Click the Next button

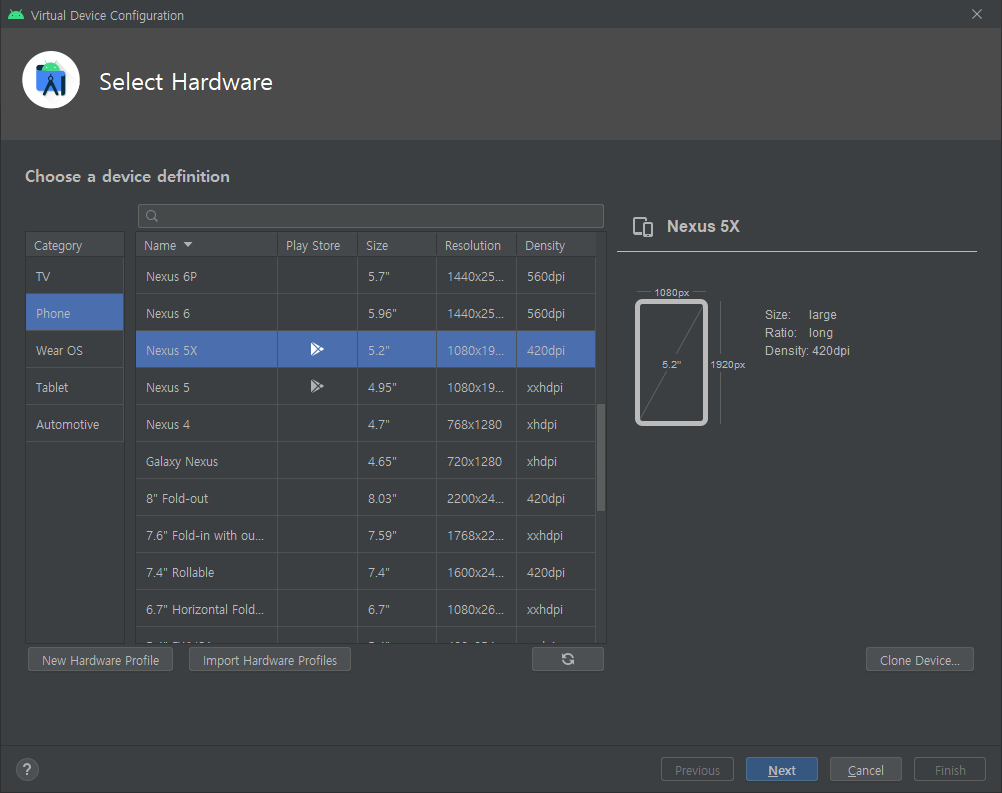[782, 770]
